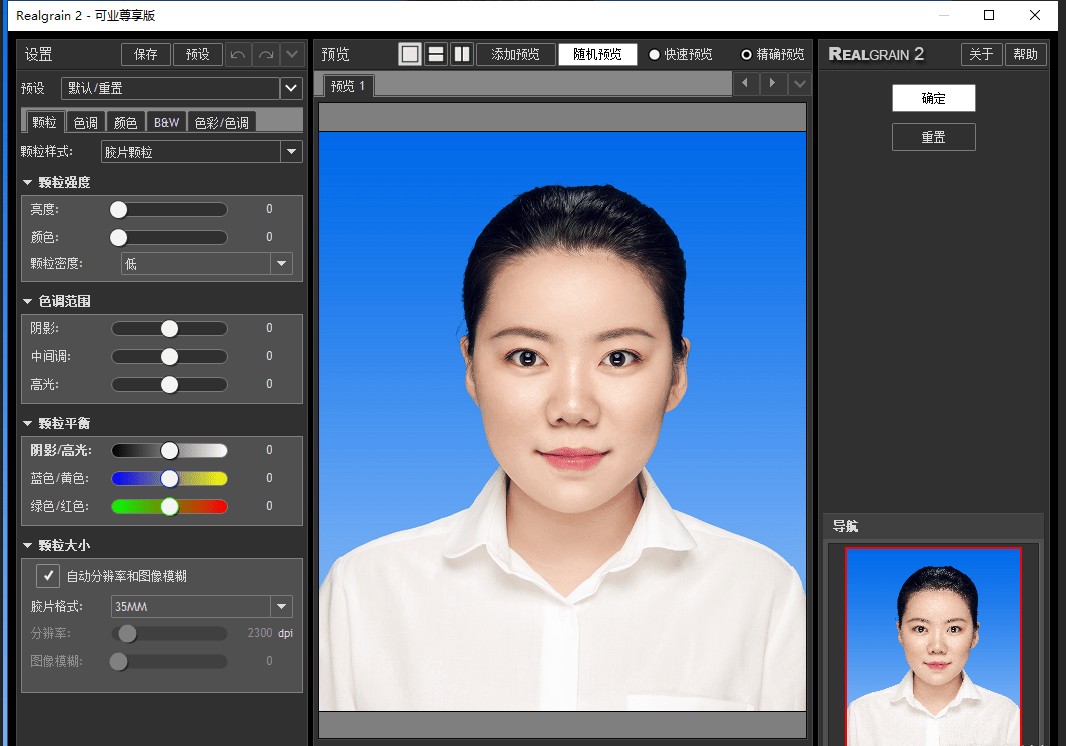Click the 图像模糊 slider handle

pos(118,662)
